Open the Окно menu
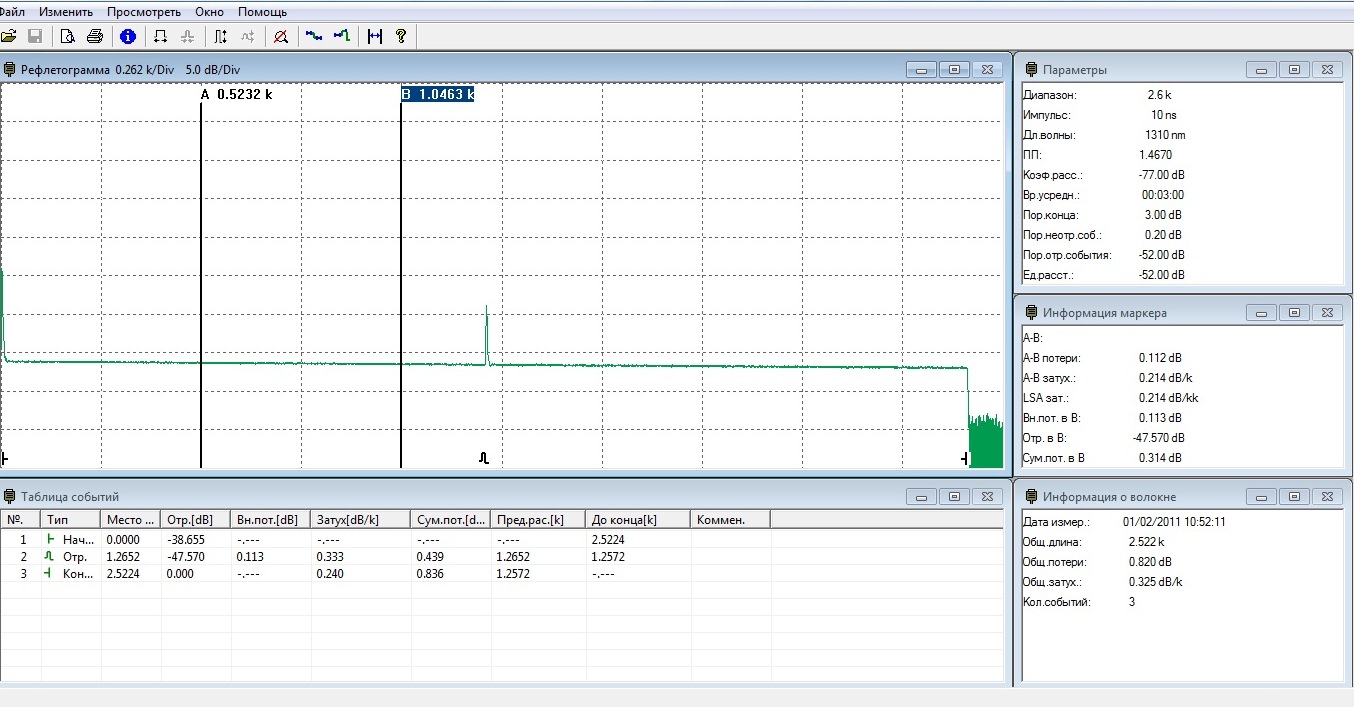 click(x=210, y=12)
